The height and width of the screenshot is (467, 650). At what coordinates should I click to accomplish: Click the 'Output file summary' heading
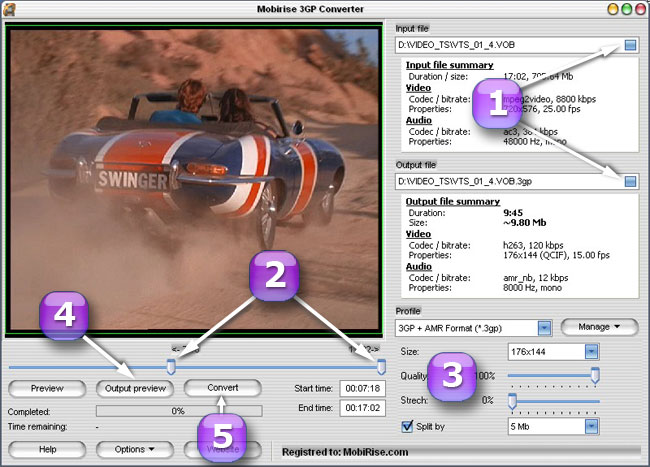[453, 201]
